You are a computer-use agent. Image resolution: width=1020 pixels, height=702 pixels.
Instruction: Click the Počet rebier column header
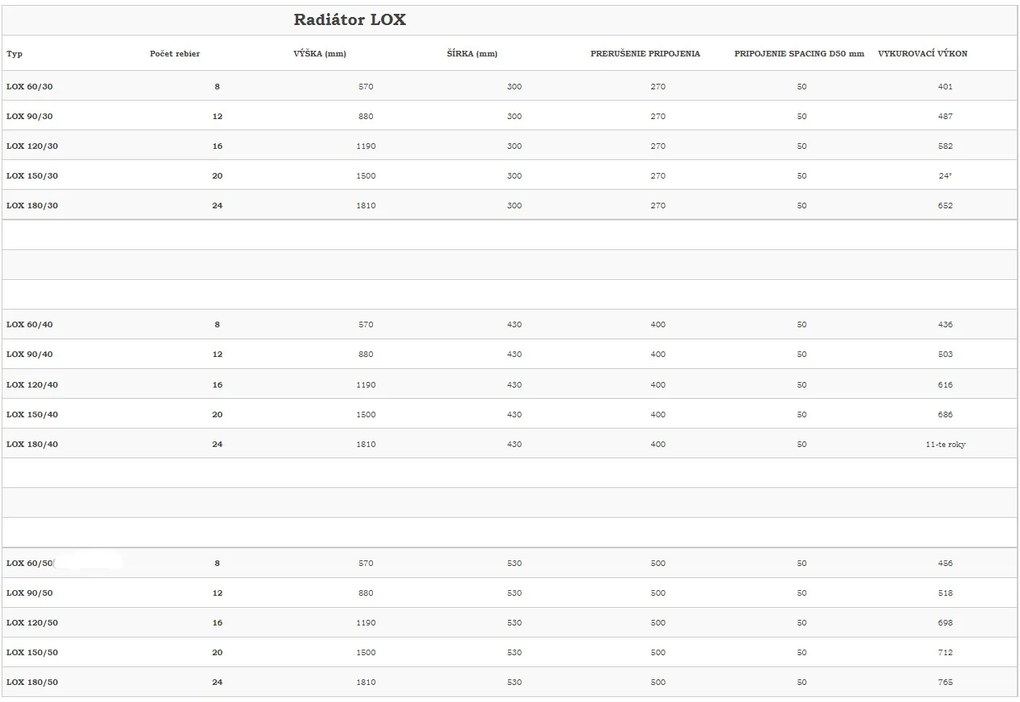[x=174, y=53]
